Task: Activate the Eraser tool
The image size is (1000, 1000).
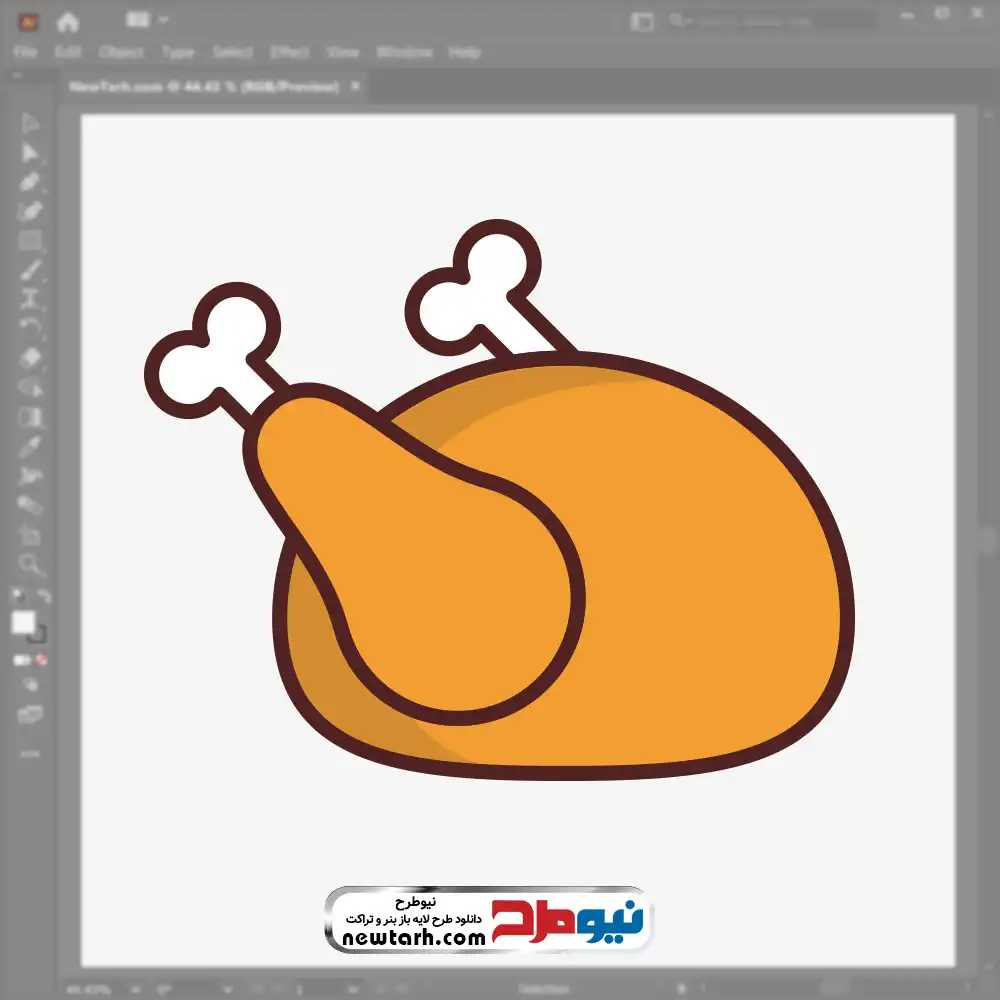Action: pyautogui.click(x=30, y=357)
